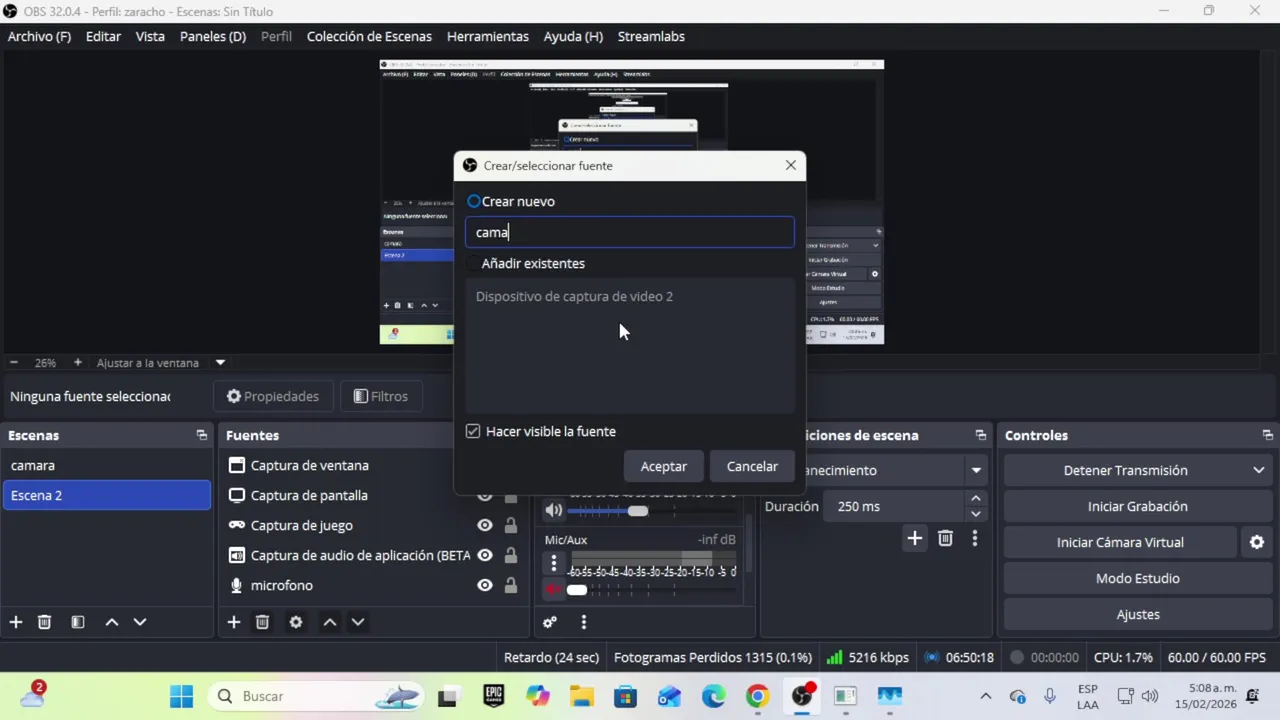Mute the desktop audio speaker icon
1280x720 pixels.
pyautogui.click(x=554, y=510)
